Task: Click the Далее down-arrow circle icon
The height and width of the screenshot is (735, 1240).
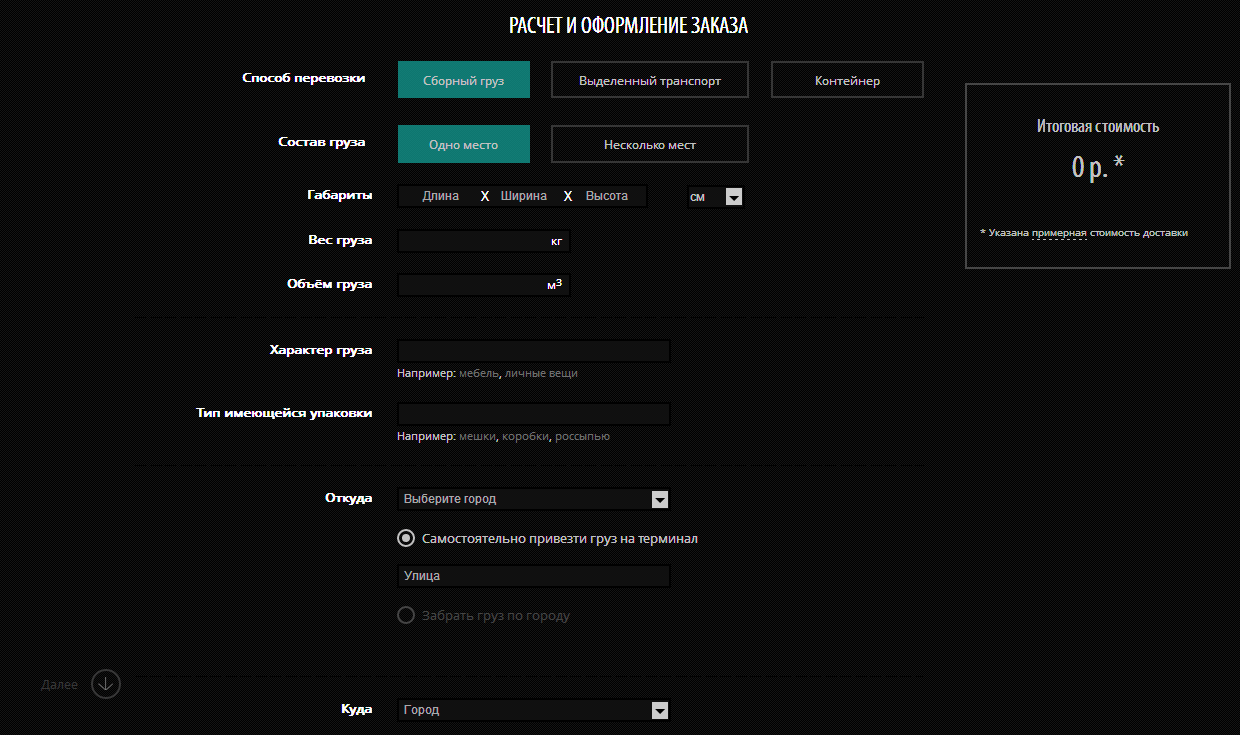Action: [x=106, y=684]
